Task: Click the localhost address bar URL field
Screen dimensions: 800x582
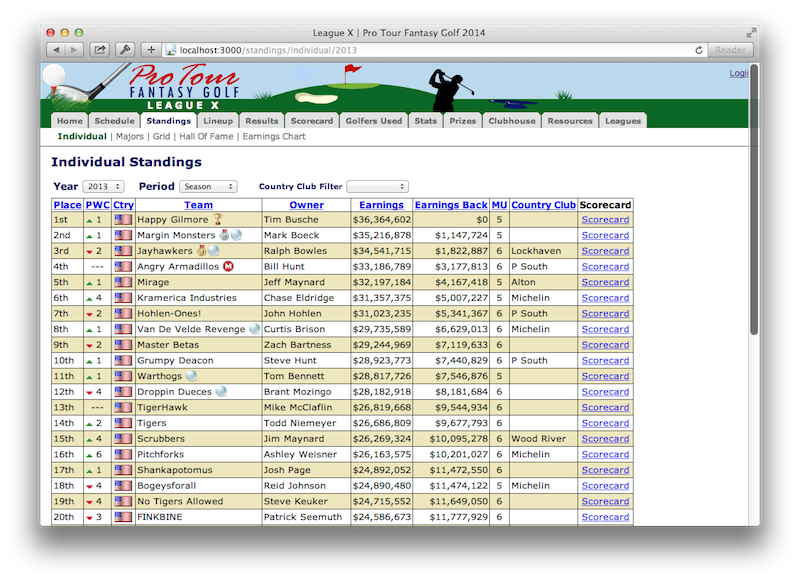Action: click(420, 49)
